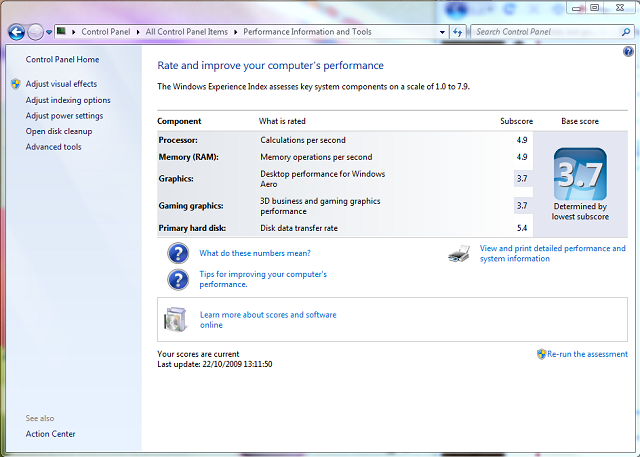Click the greyed Forward arrow button

(36, 32)
